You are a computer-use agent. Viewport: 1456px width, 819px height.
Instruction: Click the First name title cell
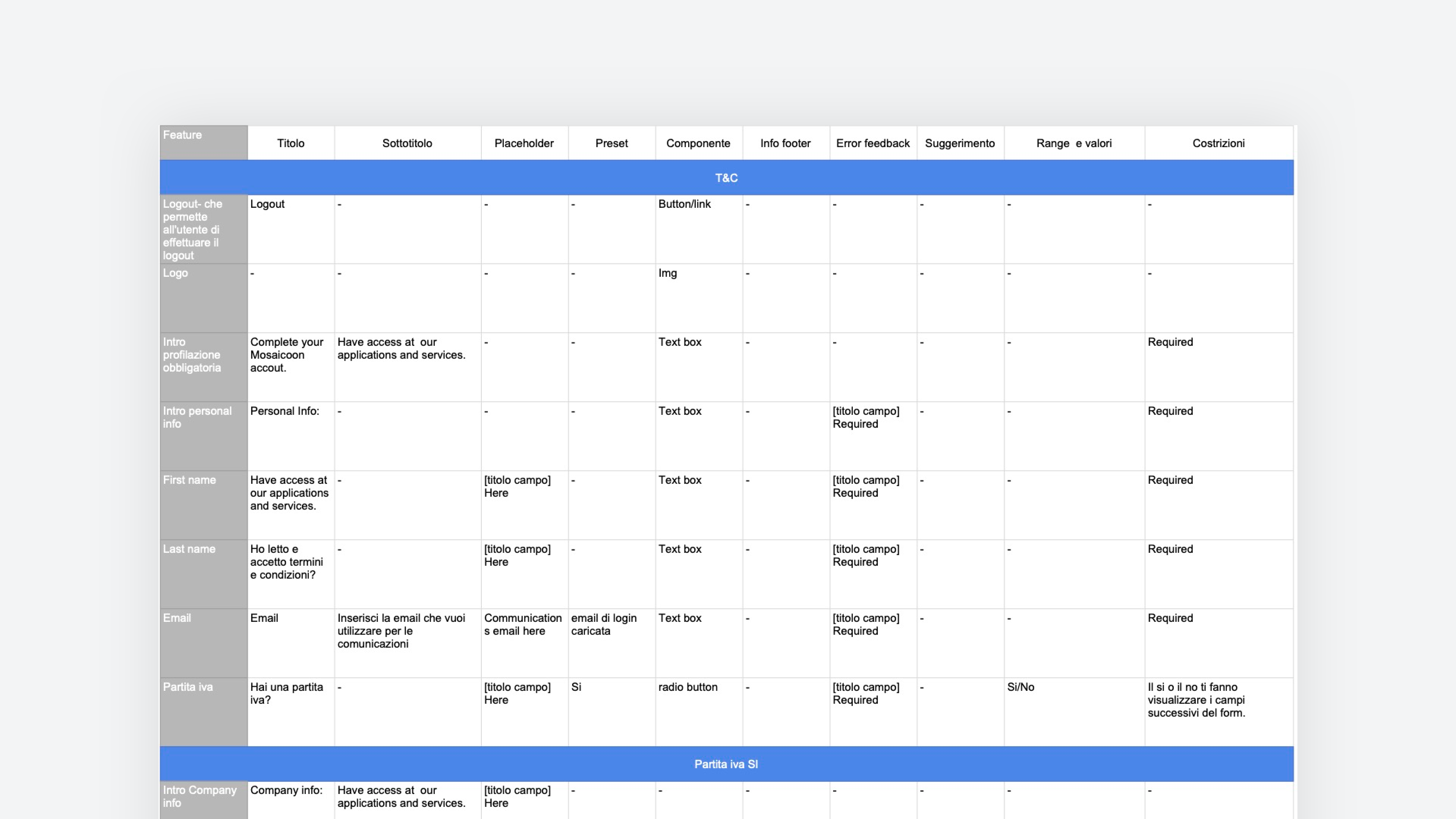[291, 505]
